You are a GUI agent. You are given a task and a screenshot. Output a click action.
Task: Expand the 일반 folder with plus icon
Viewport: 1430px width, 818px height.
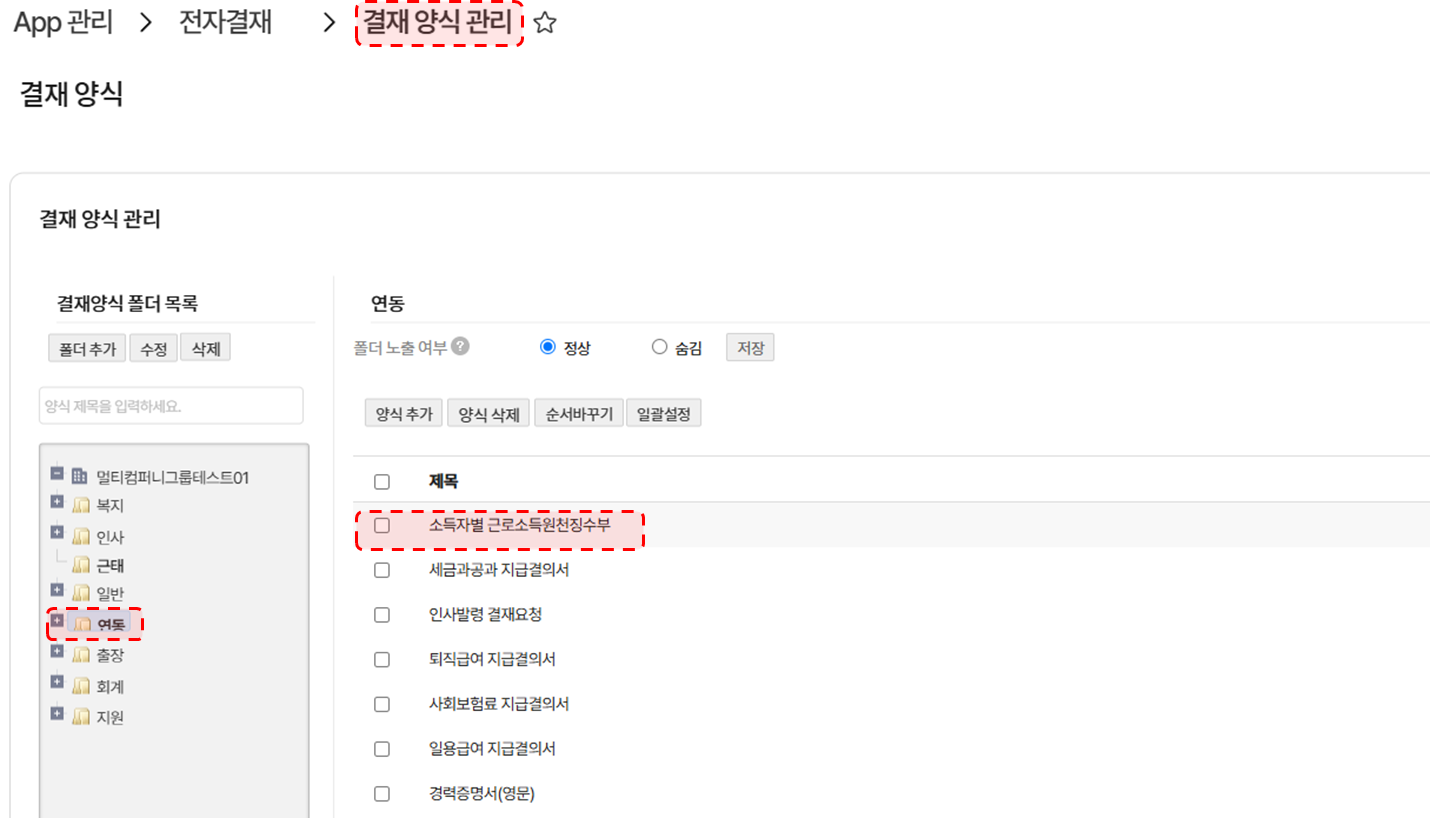point(57,590)
